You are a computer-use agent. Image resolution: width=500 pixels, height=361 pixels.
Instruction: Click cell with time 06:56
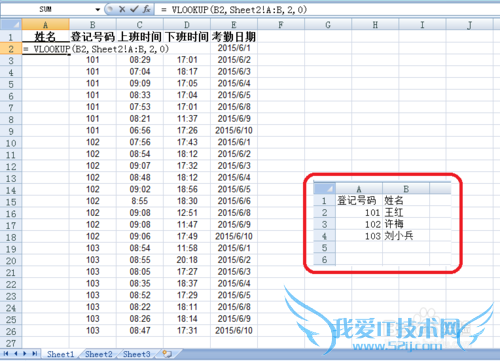point(140,131)
